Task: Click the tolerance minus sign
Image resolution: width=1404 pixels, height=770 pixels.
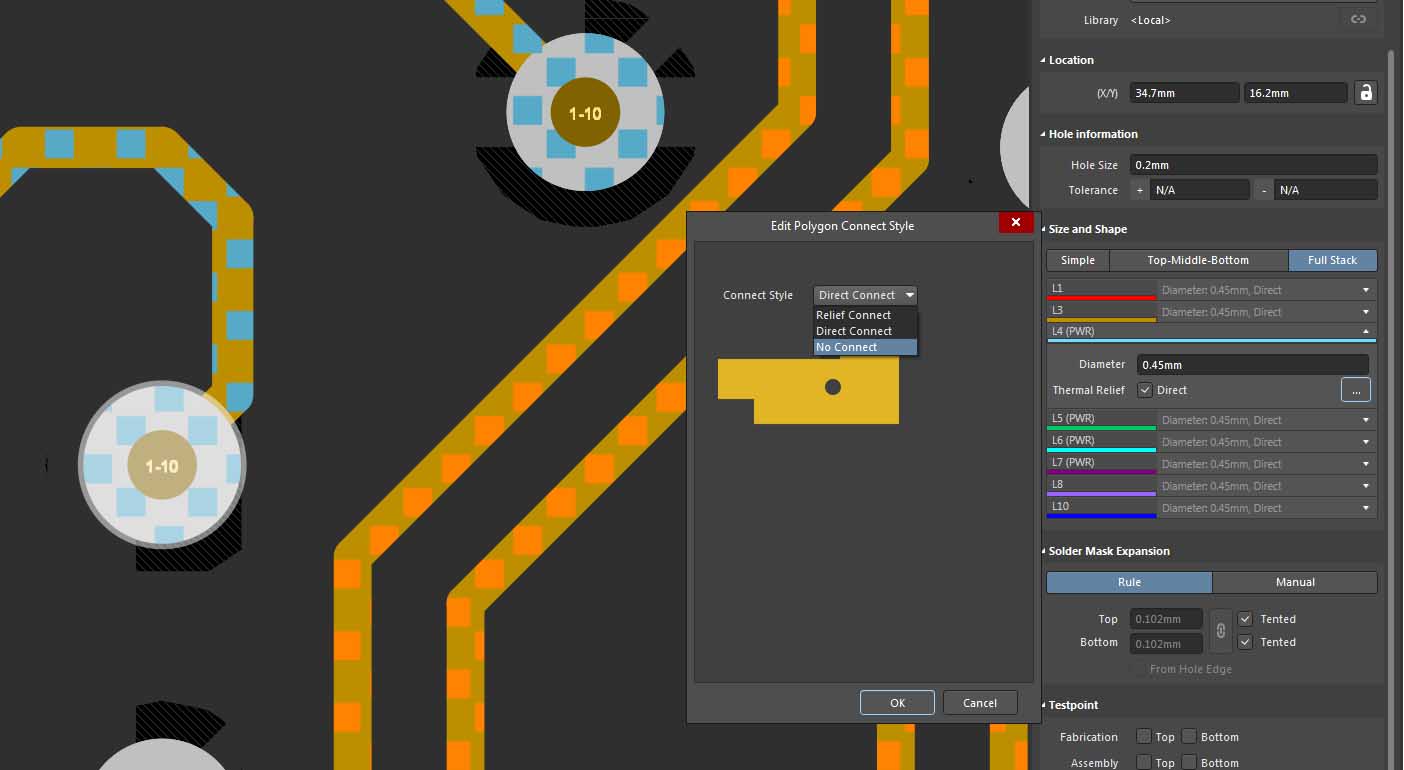Action: point(1265,190)
